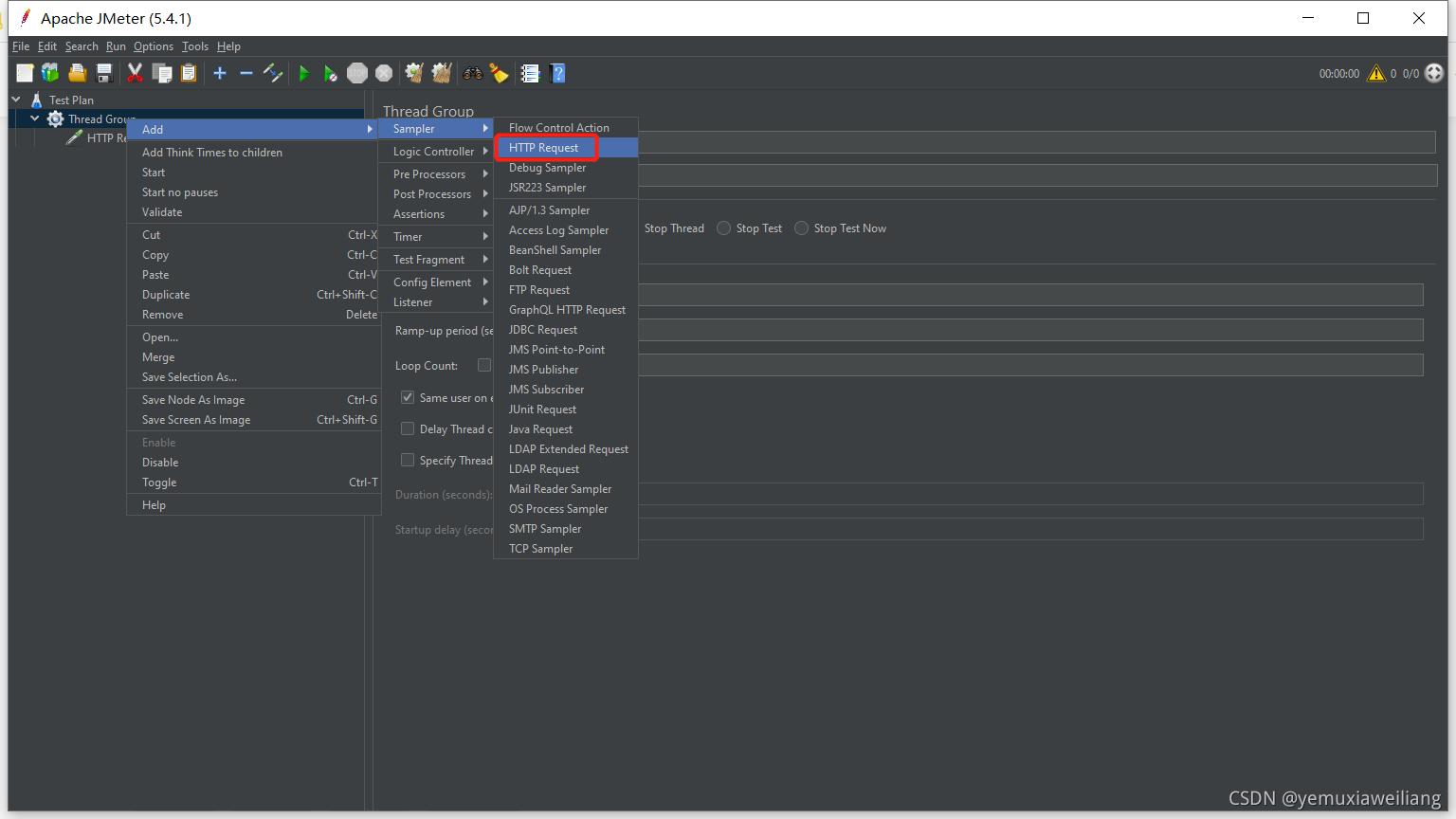Select the Stop Test Now radio button
1456x819 pixels.
[802, 228]
